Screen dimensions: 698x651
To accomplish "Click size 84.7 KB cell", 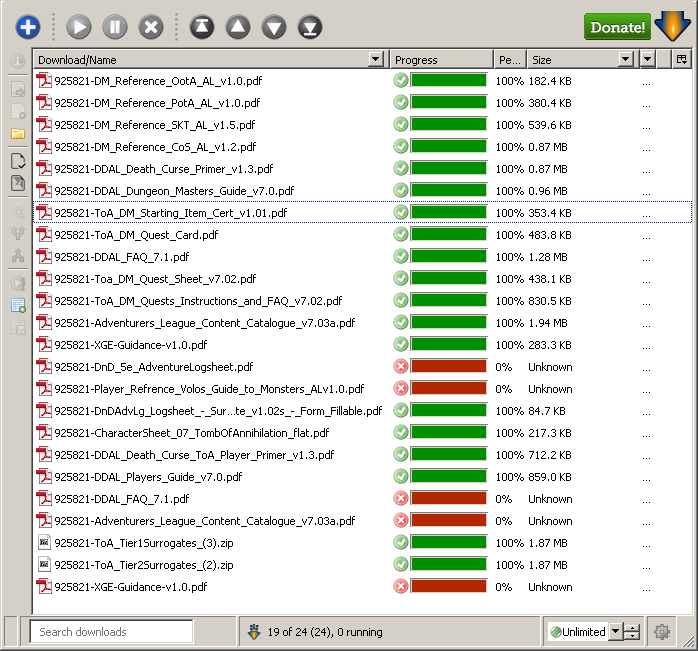I will (547, 411).
